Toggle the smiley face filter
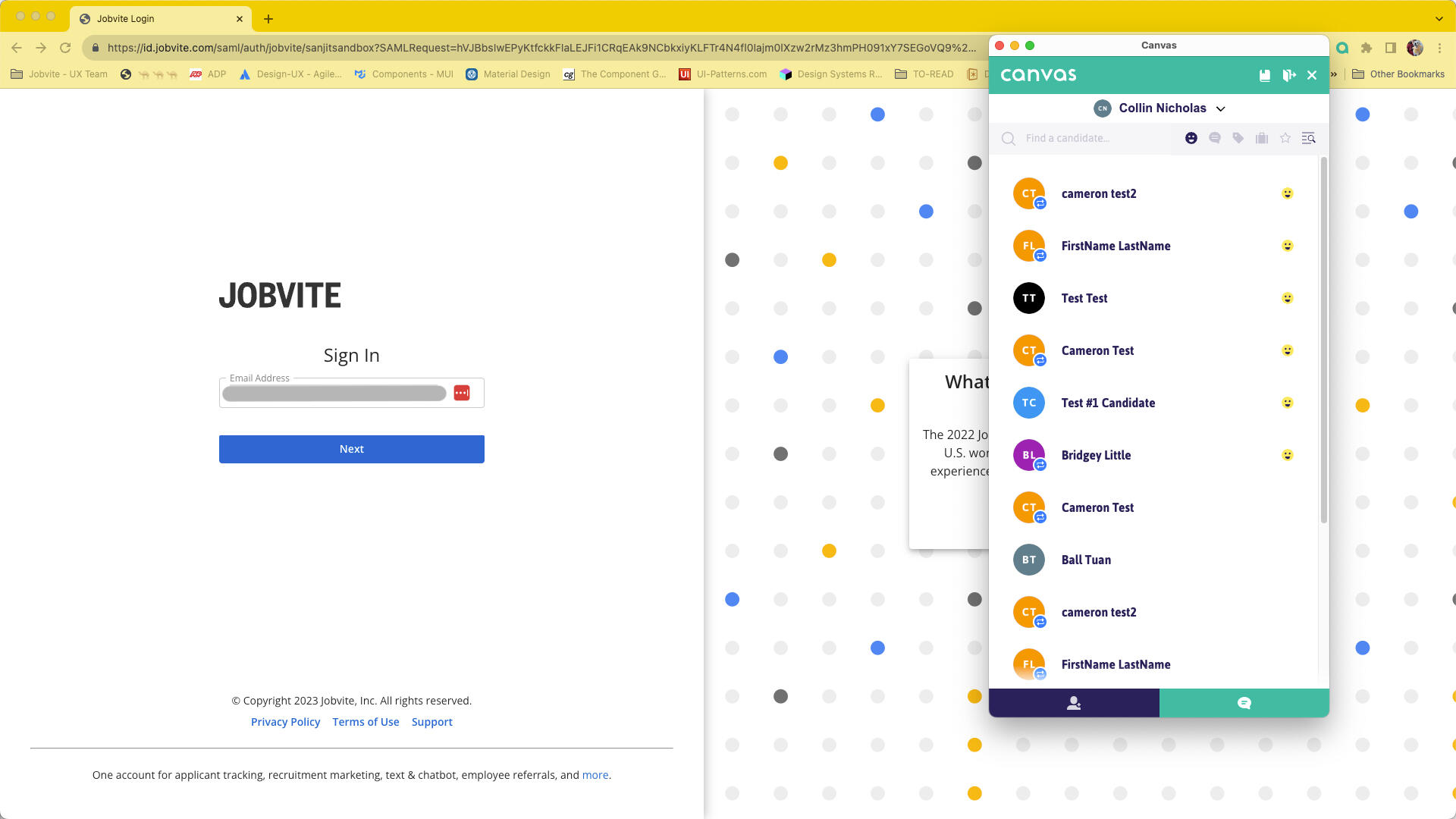 pyautogui.click(x=1191, y=138)
